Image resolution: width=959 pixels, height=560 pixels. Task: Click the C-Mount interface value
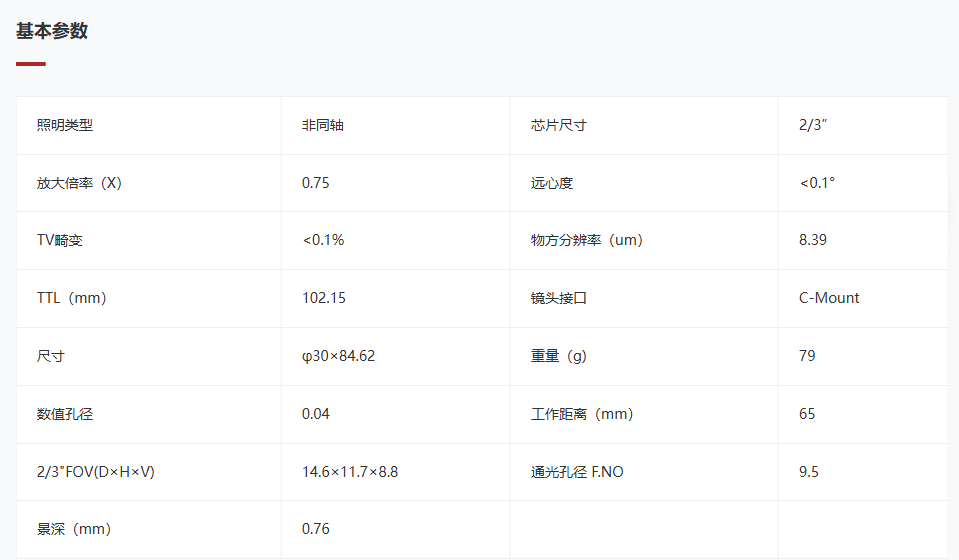(x=829, y=298)
